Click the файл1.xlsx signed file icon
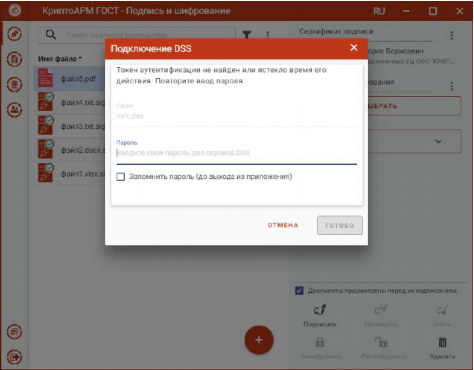The image size is (474, 370). pyautogui.click(x=46, y=173)
